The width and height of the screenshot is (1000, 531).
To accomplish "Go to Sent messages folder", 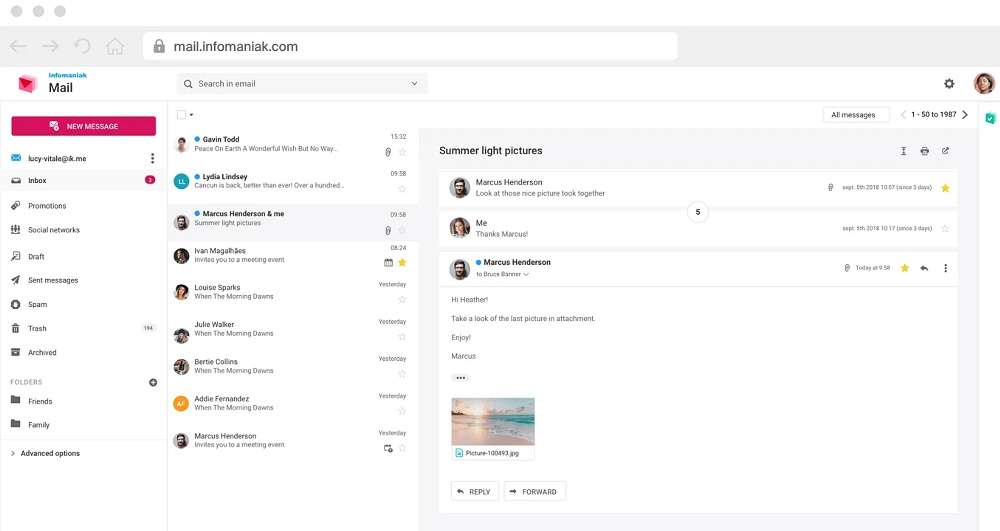I will click(x=52, y=280).
